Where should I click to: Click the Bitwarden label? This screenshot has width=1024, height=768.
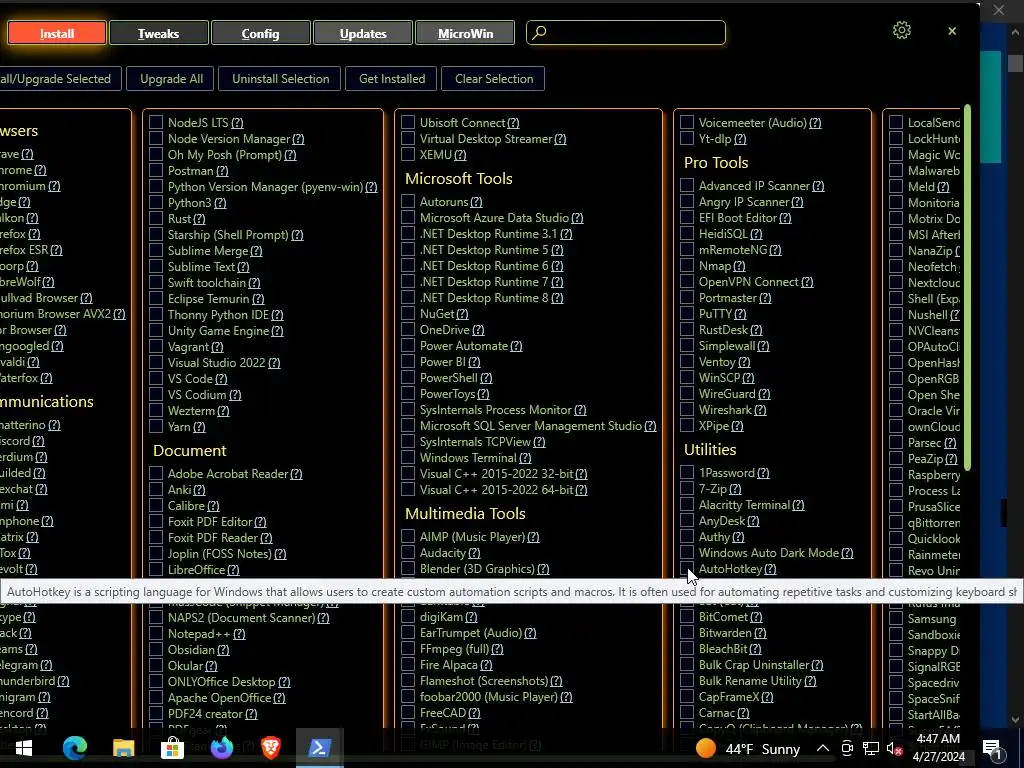point(725,633)
